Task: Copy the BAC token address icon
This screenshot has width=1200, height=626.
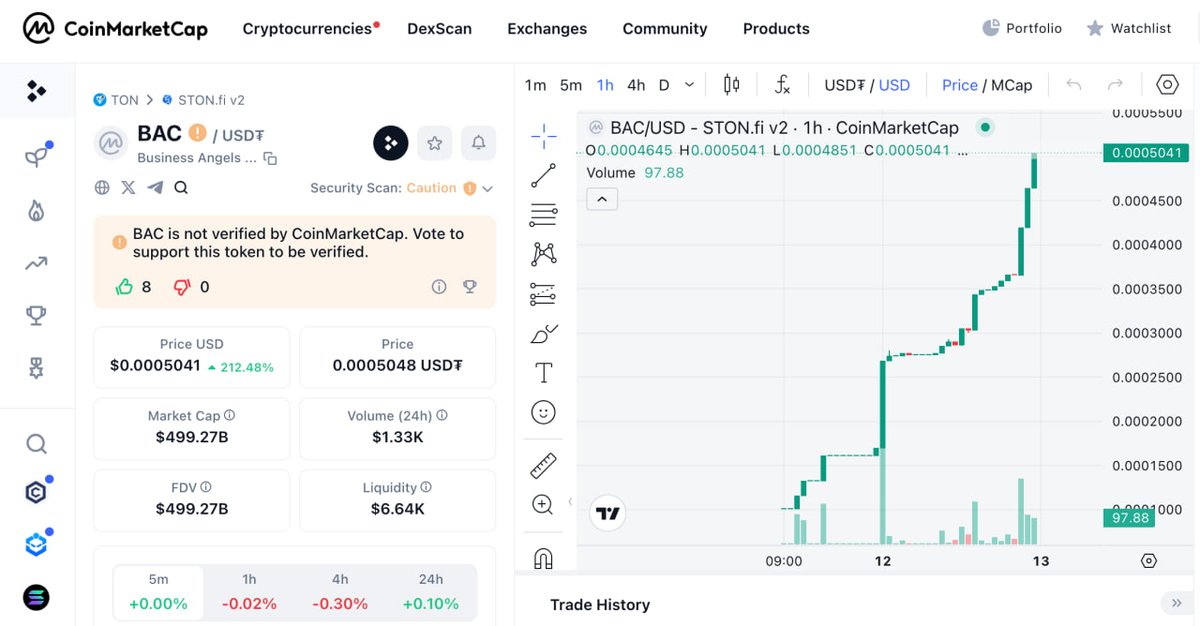Action: click(x=270, y=158)
